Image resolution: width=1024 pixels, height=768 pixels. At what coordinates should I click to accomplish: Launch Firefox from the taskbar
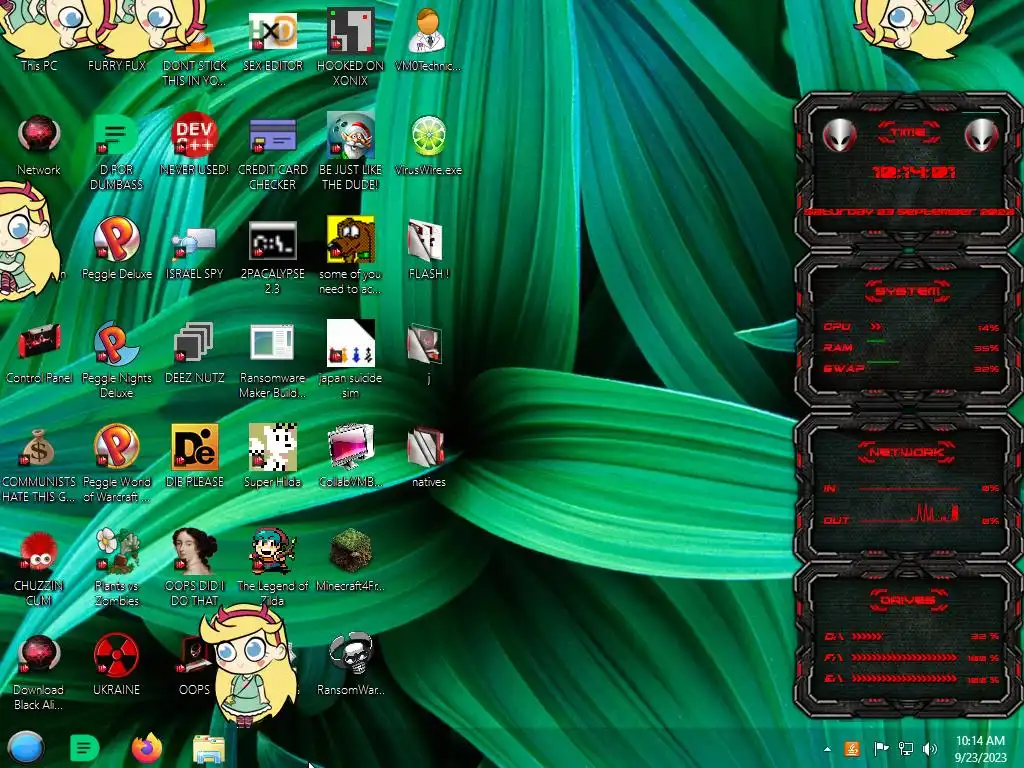(147, 748)
